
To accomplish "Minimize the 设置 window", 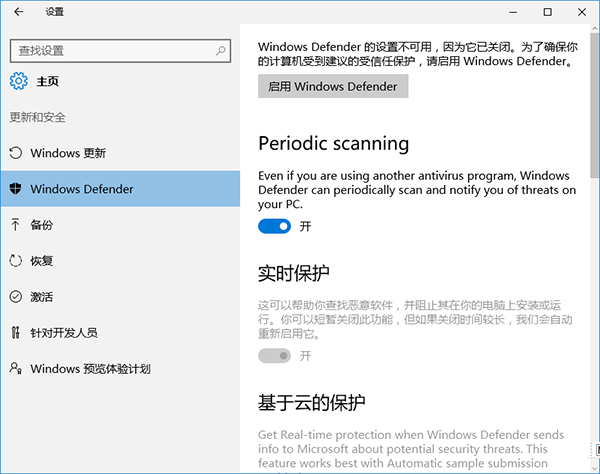I will tap(513, 12).
